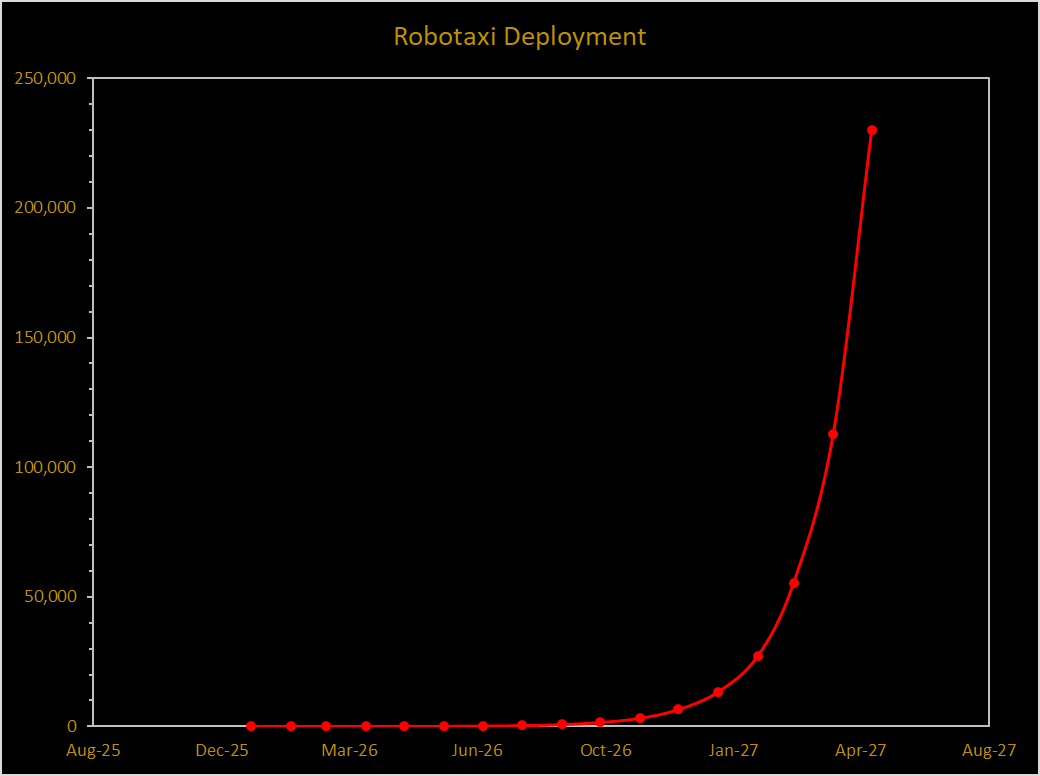Click the Oct-26 x-axis label

coord(606,751)
